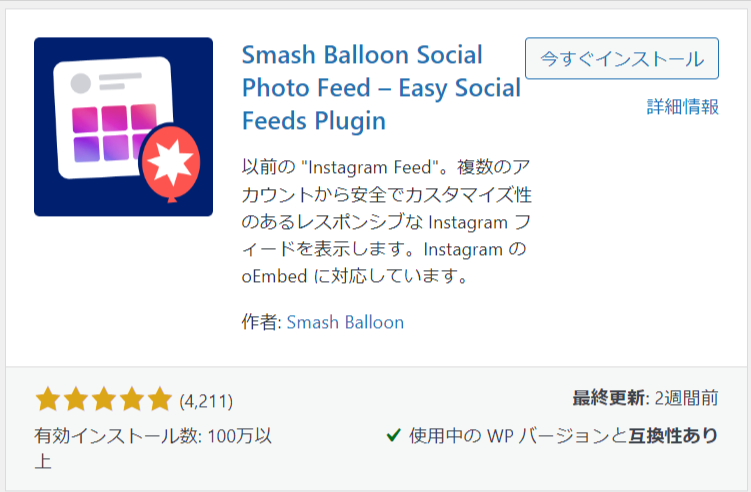Open the 詳細情報 link
This screenshot has height=492, width=751.
point(683,106)
